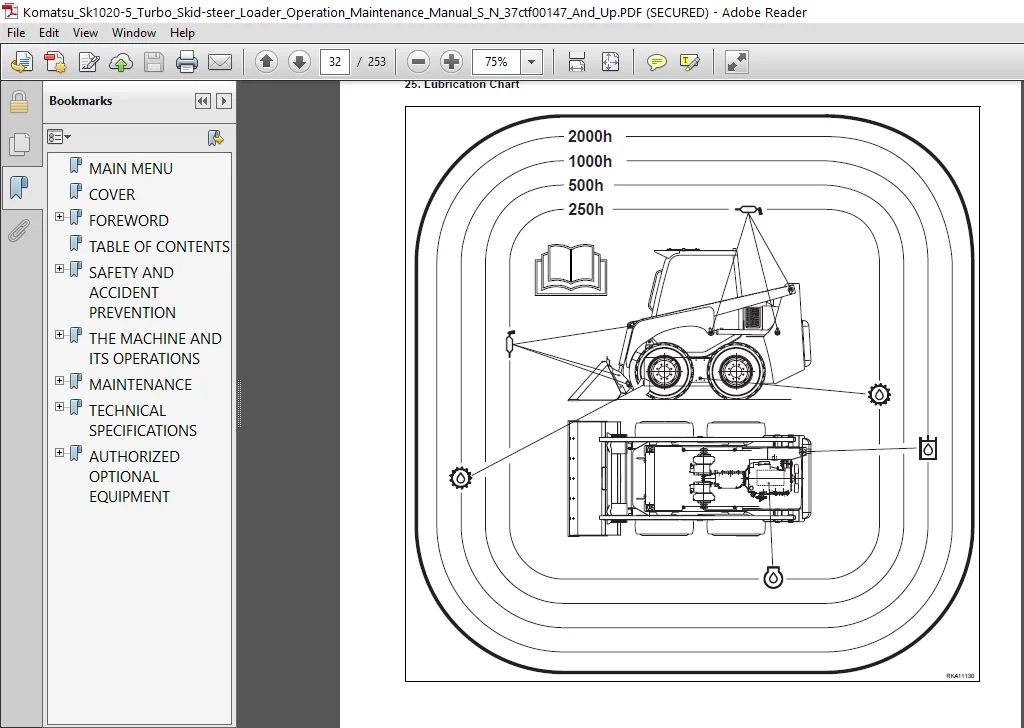Screen dimensions: 1024x728
Task: Click the security lock panel icon
Action: pos(19,103)
